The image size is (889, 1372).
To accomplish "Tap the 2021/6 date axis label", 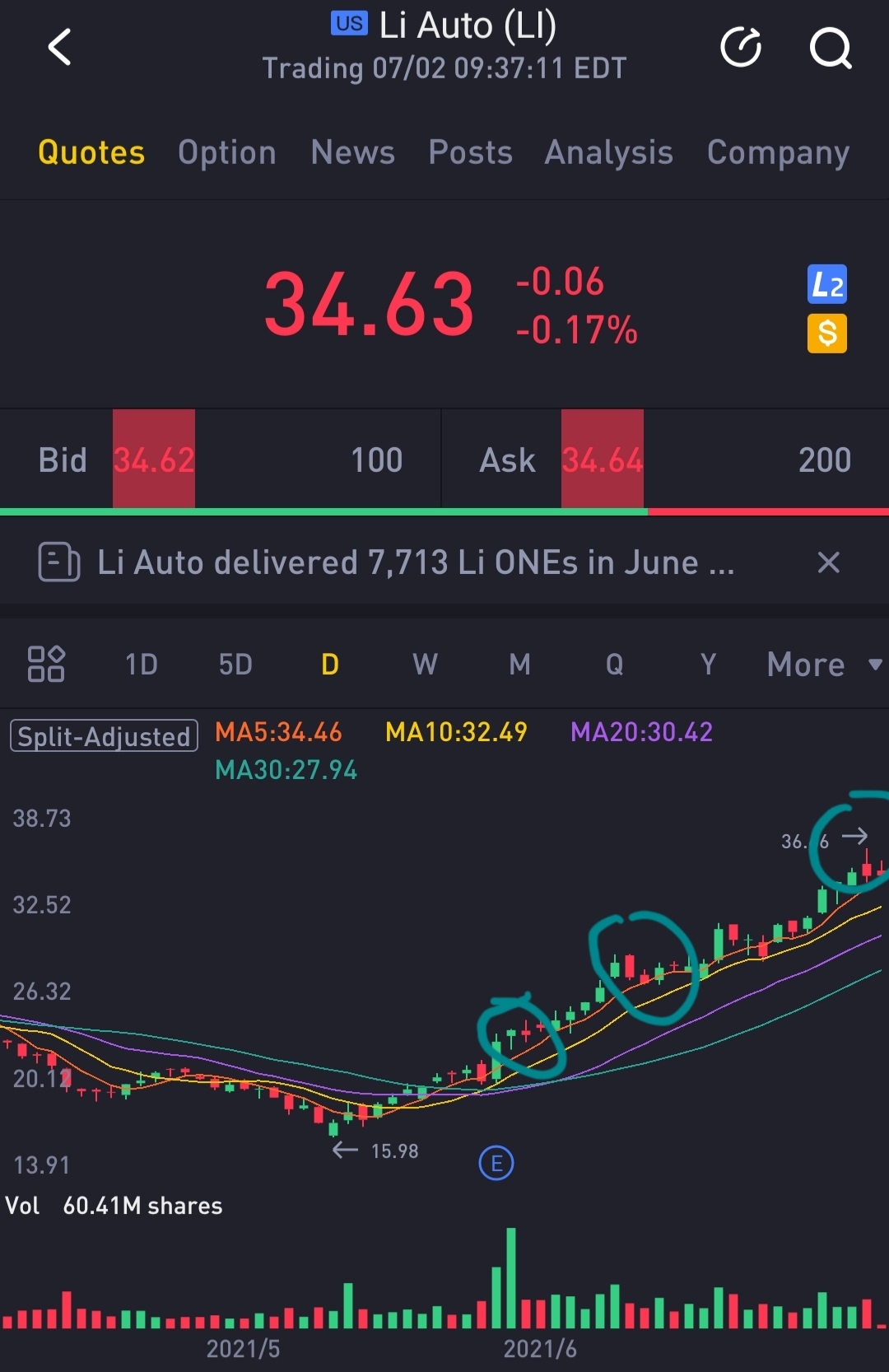I will [x=540, y=1349].
